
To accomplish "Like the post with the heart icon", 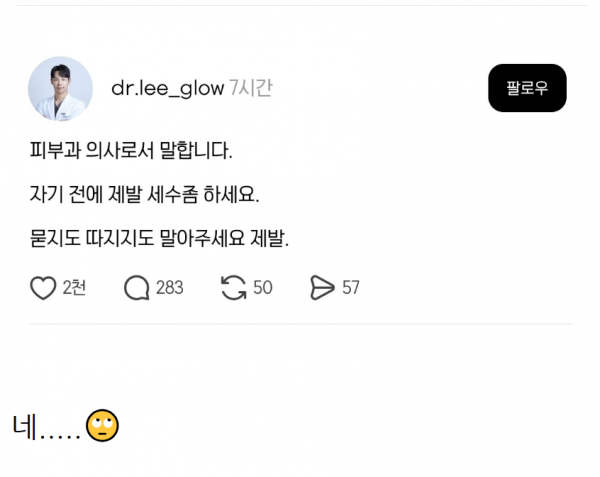I will (43, 288).
